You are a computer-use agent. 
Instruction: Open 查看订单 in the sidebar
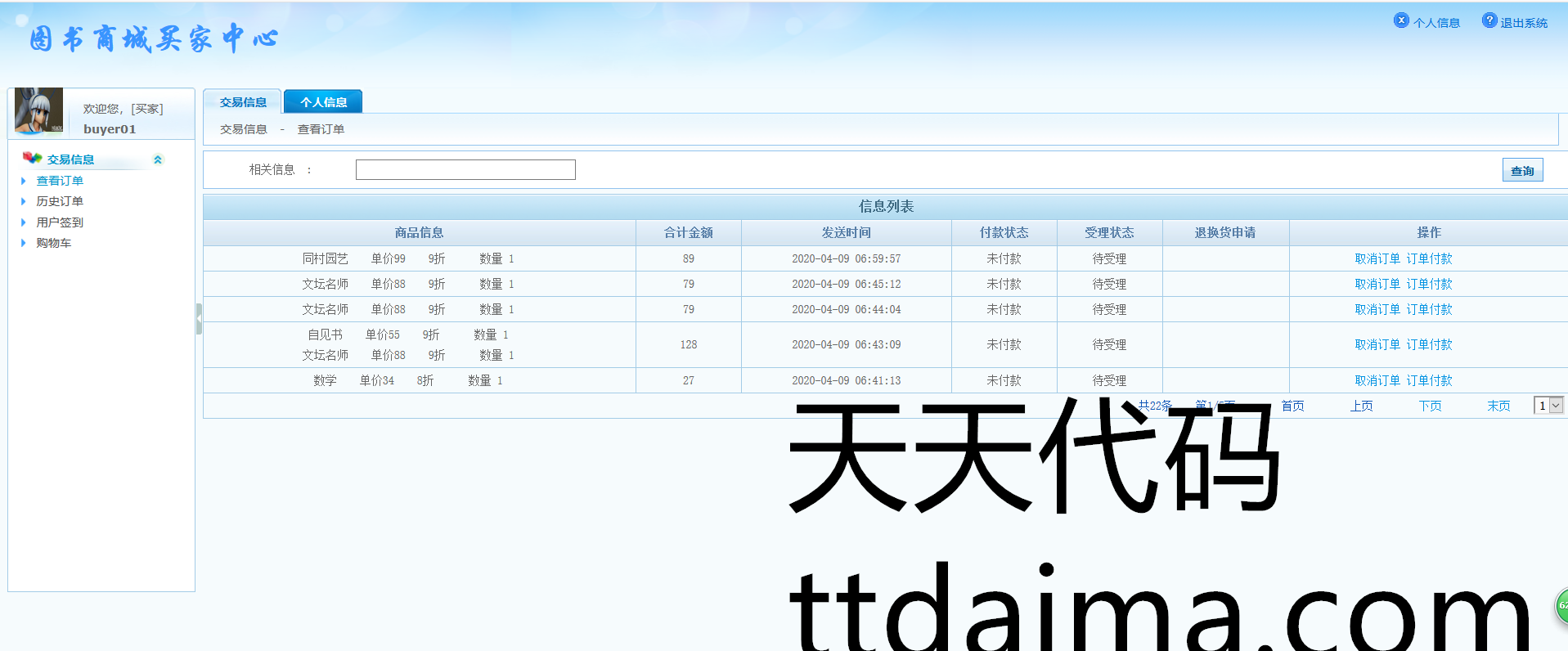[x=60, y=181]
